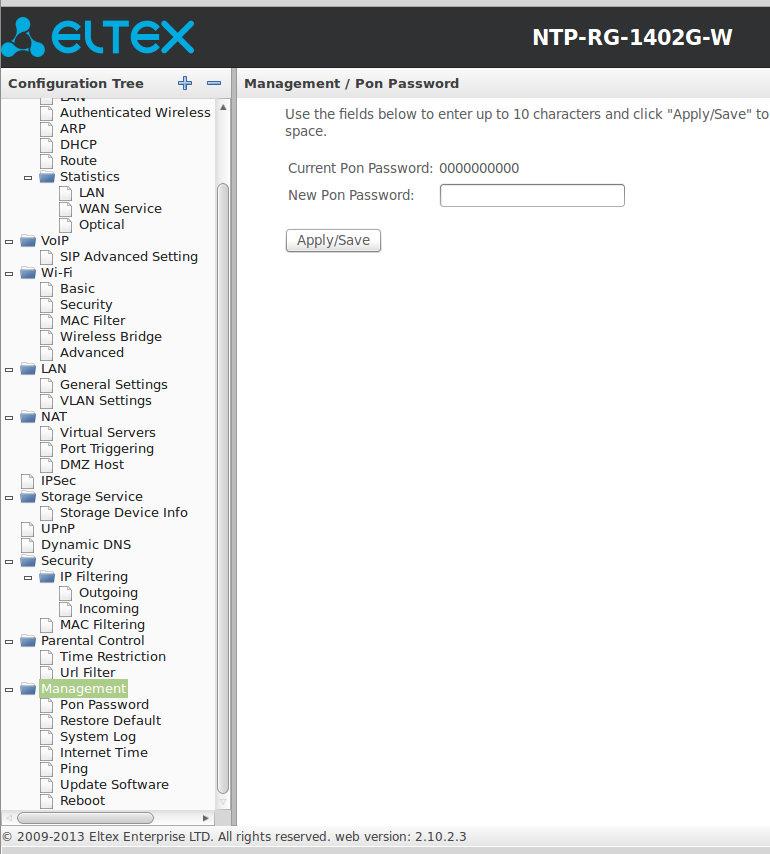Click the tree's vertical scrollbar thumb
The image size is (770, 854).
point(223,489)
